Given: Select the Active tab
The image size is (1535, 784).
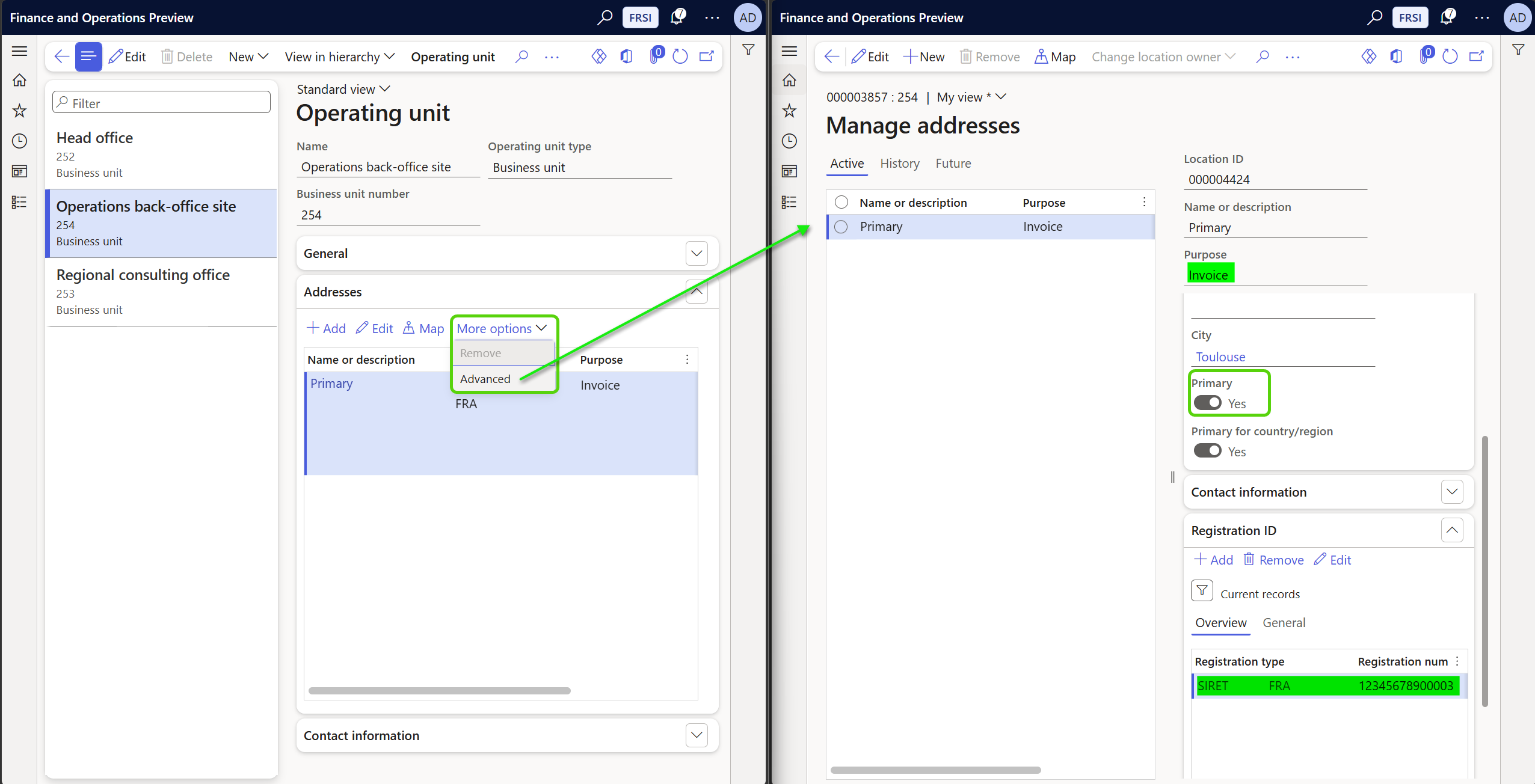Looking at the screenshot, I should click(847, 164).
